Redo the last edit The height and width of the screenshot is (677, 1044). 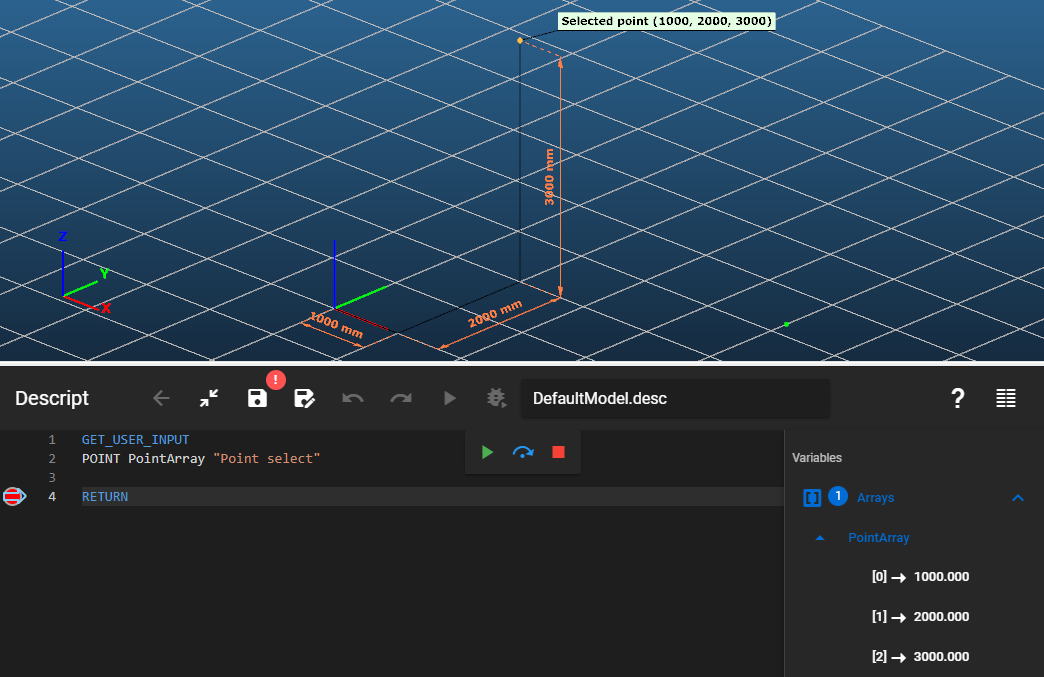tap(401, 398)
